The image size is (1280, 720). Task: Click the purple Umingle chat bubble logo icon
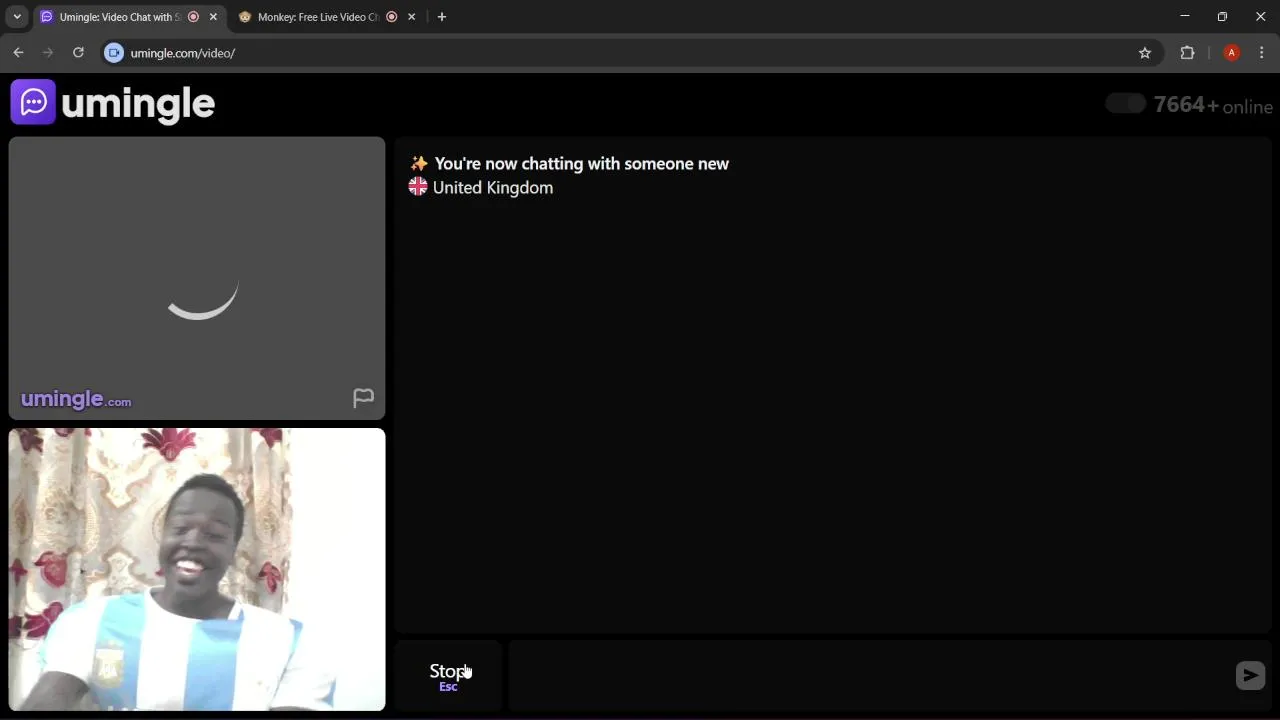tap(33, 102)
